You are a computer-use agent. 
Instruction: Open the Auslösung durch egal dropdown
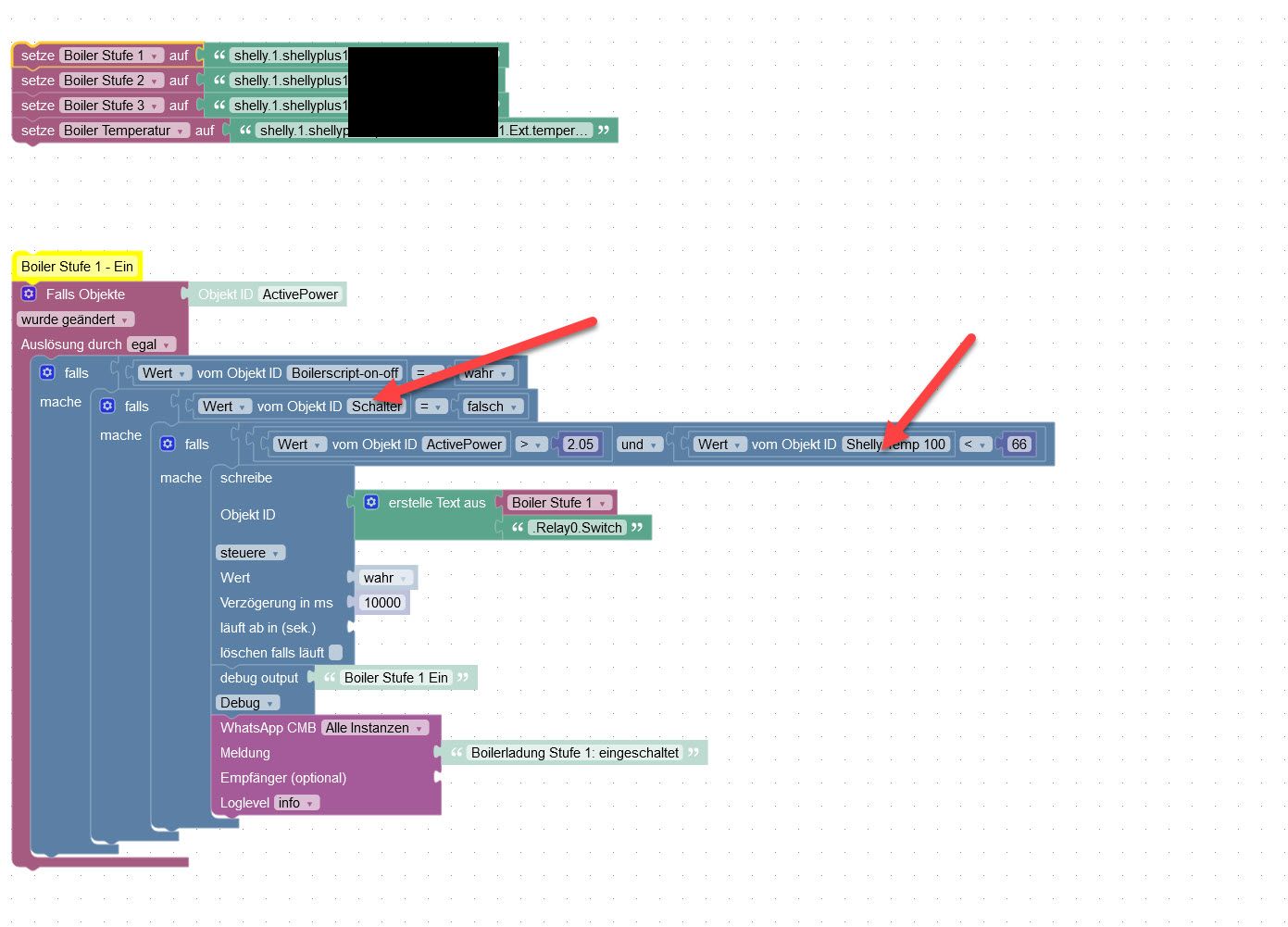151,344
